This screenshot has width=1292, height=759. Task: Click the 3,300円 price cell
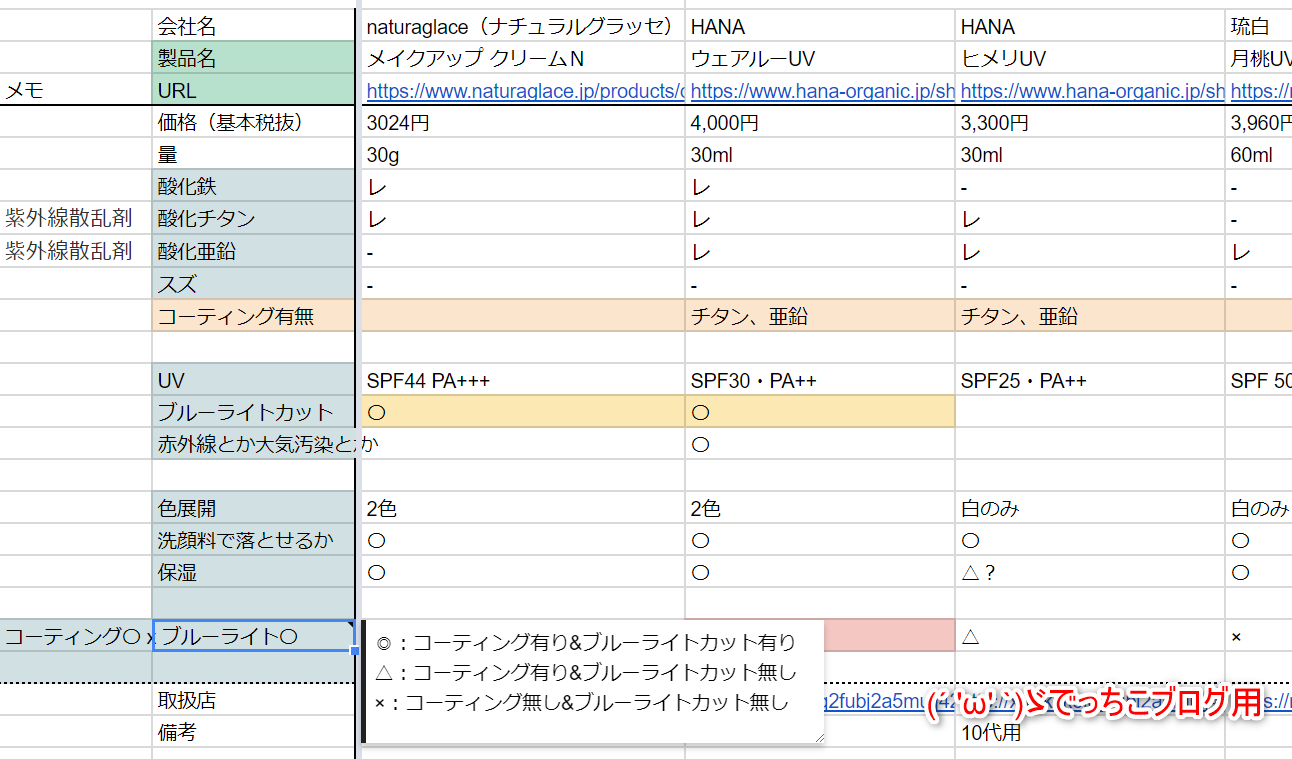[x=1090, y=123]
